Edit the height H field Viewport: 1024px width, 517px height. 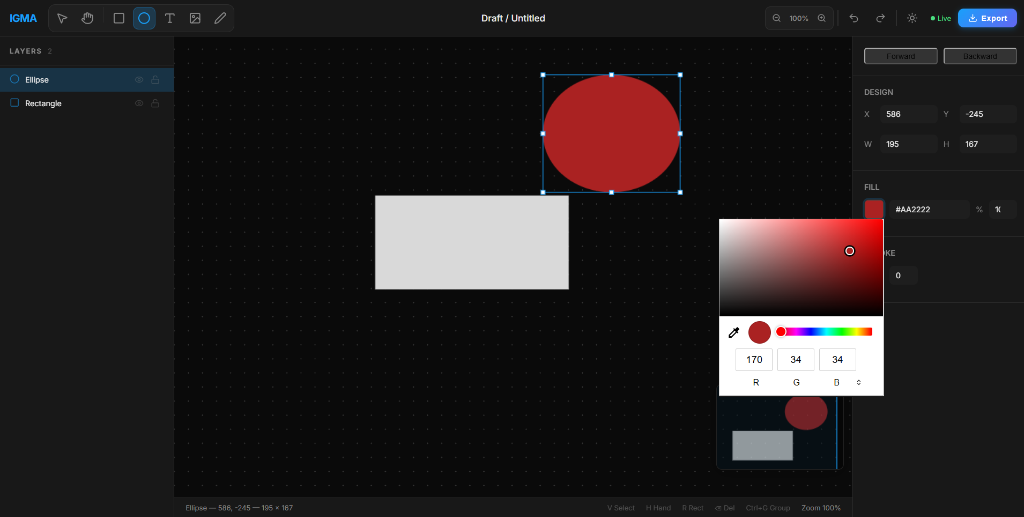tap(988, 144)
